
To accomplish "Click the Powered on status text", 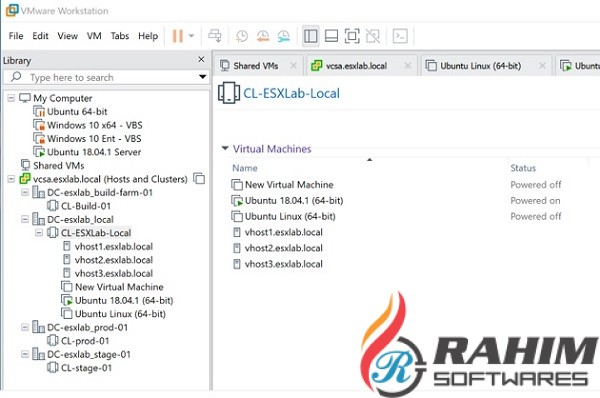I will [535, 201].
